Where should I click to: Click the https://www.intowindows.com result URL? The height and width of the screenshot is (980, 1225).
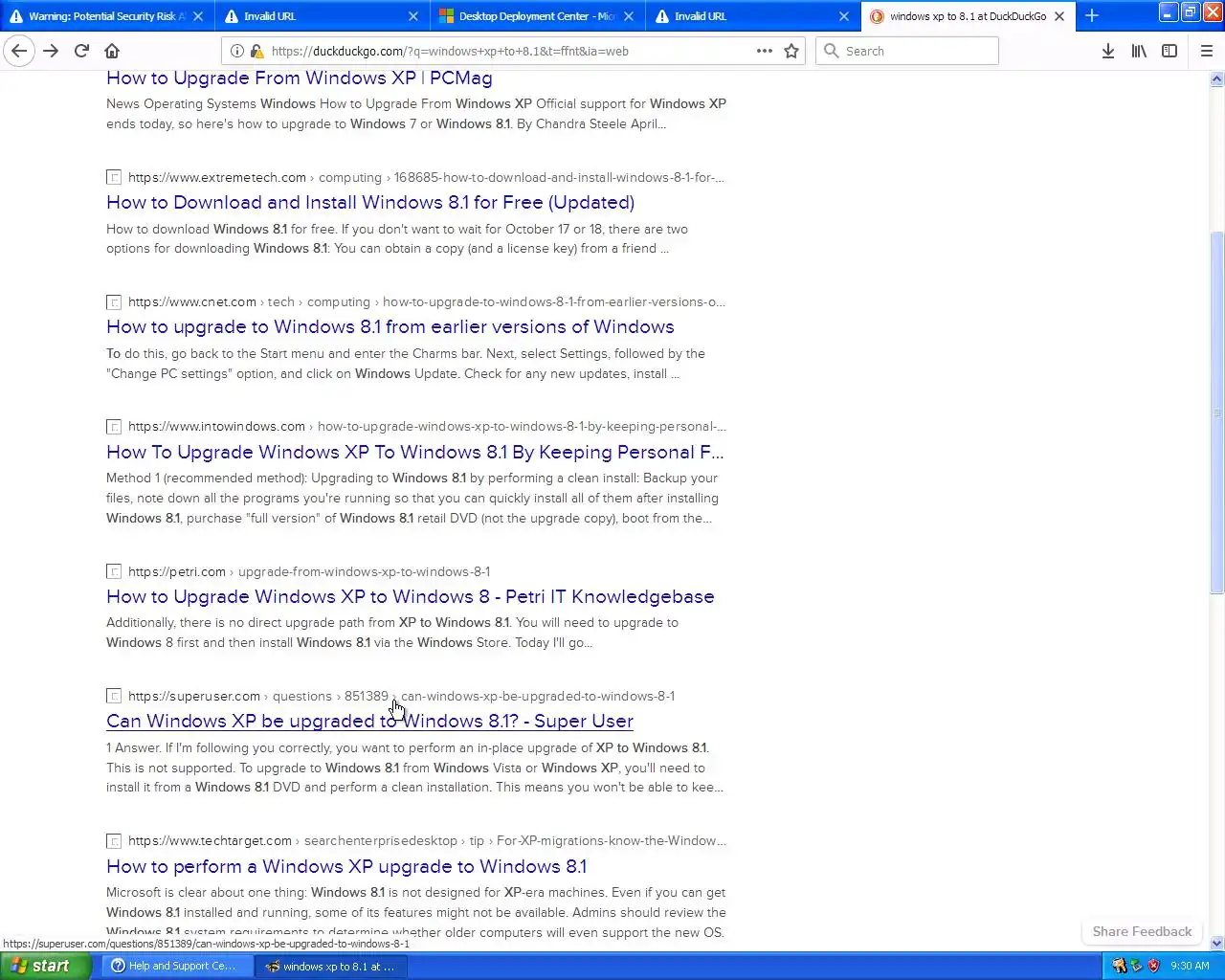[216, 427]
